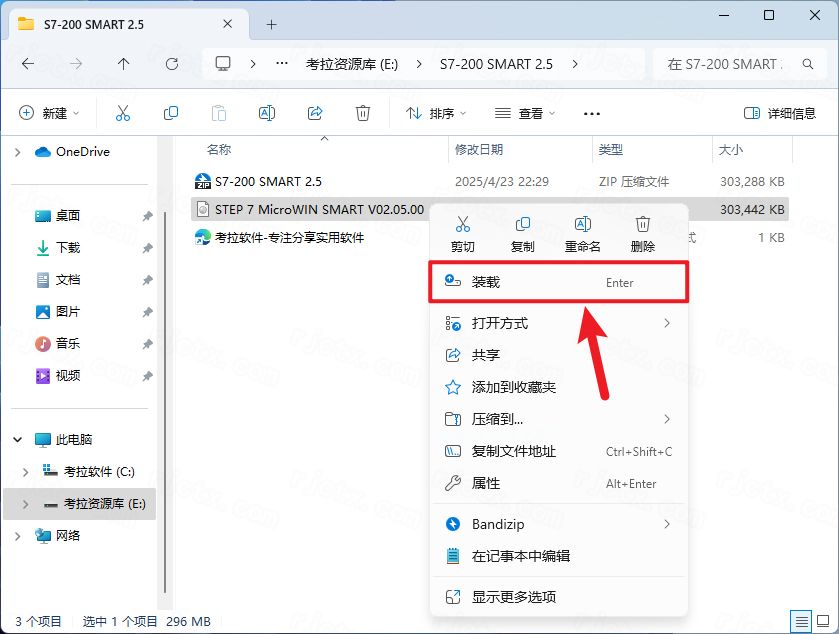Click the Copy icon in the toolbar

click(170, 112)
